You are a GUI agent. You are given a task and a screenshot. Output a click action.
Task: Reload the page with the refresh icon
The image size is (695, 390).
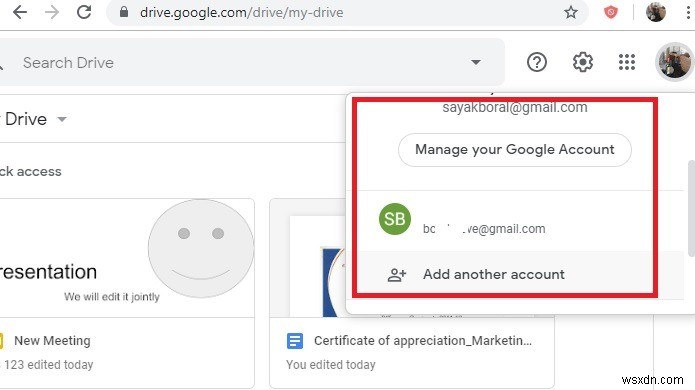tap(84, 12)
